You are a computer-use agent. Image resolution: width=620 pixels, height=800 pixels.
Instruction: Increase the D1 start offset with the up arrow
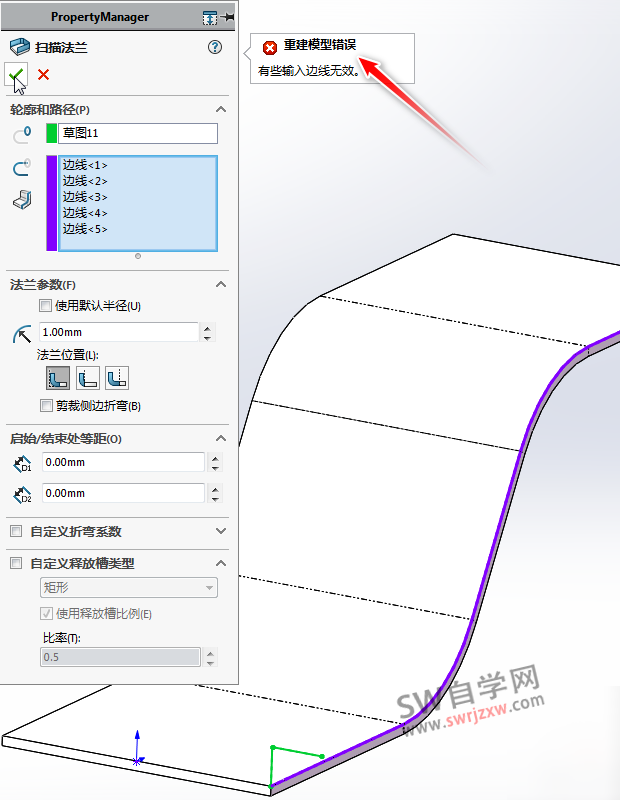pyautogui.click(x=213, y=457)
